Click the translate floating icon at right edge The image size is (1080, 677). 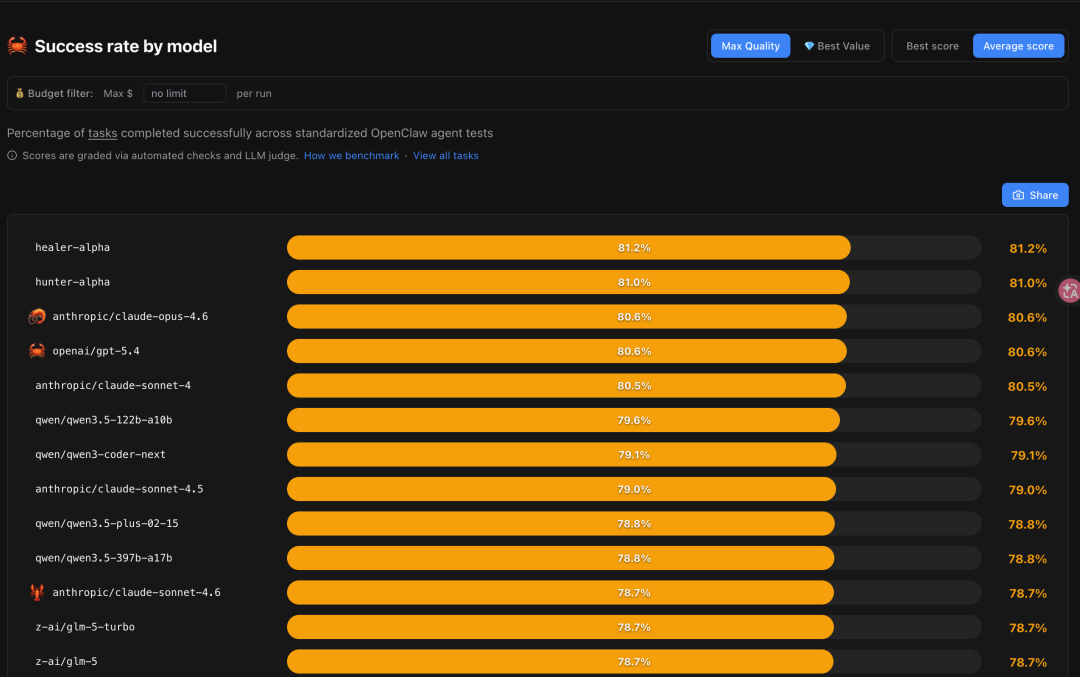click(x=1069, y=290)
